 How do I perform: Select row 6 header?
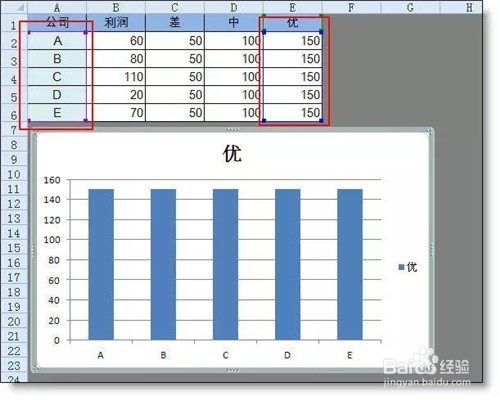coord(14,113)
